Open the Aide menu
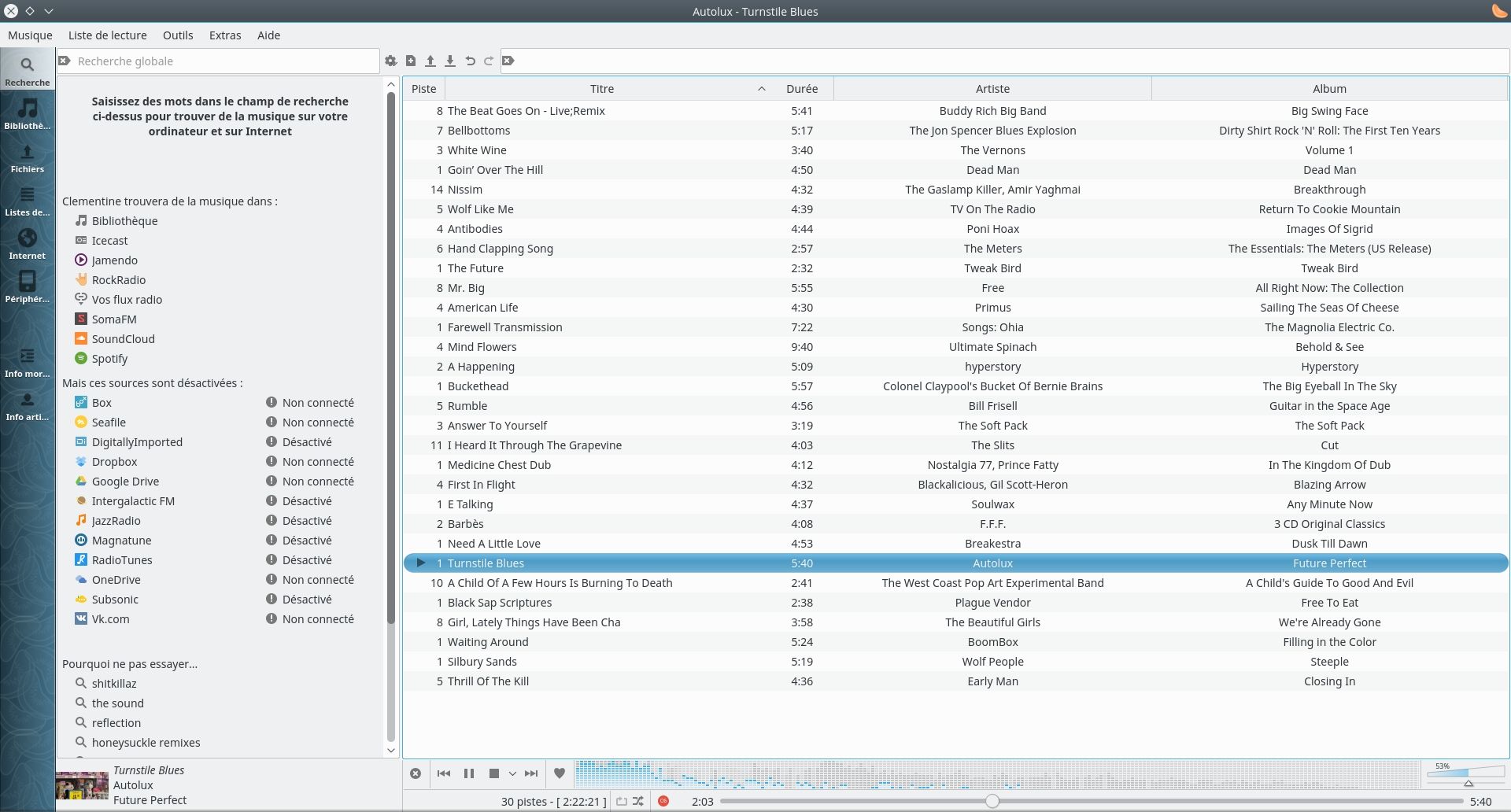 click(268, 35)
